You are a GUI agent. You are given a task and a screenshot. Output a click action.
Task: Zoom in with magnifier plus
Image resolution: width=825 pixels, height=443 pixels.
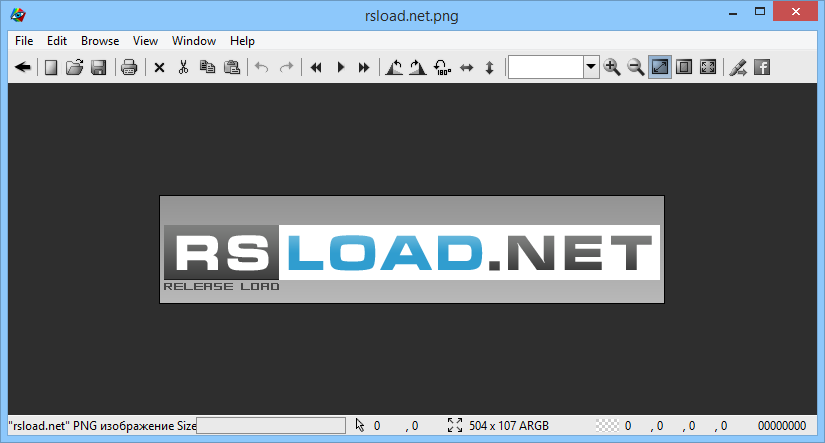(x=612, y=67)
